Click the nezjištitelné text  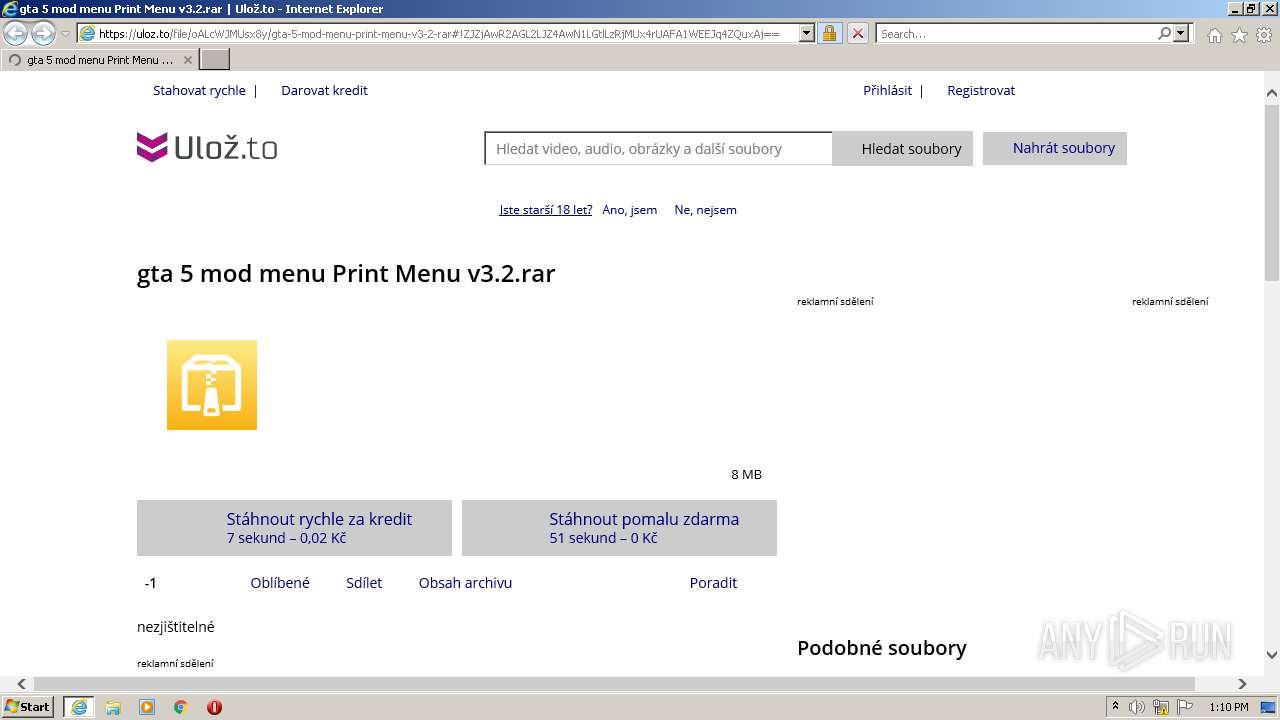[176, 627]
